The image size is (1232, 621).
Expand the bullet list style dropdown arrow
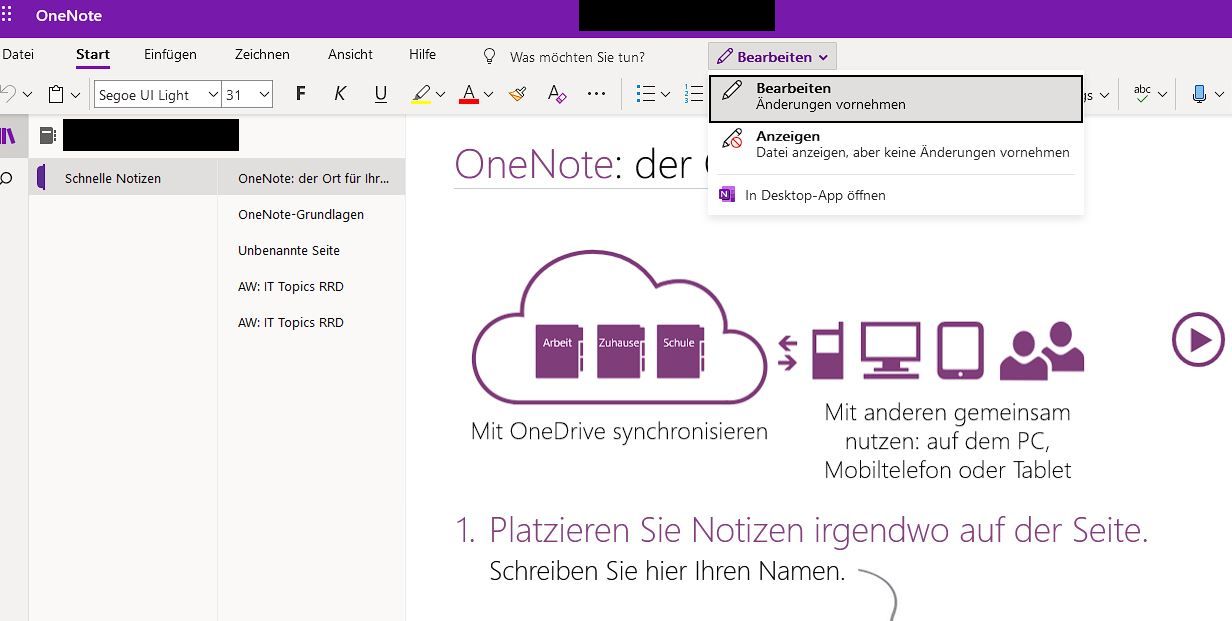(x=666, y=95)
